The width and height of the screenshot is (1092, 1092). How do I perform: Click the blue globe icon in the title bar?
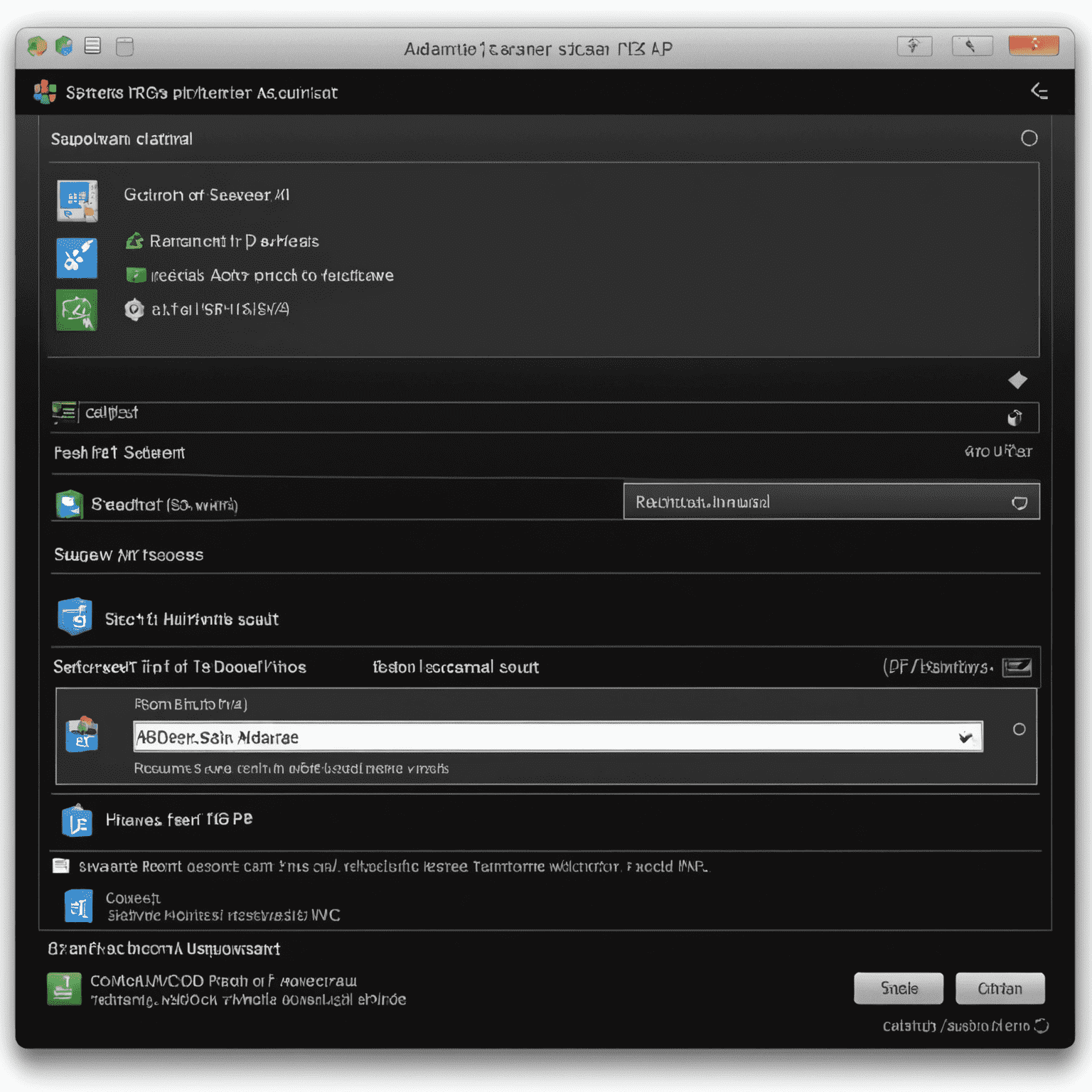(x=64, y=46)
